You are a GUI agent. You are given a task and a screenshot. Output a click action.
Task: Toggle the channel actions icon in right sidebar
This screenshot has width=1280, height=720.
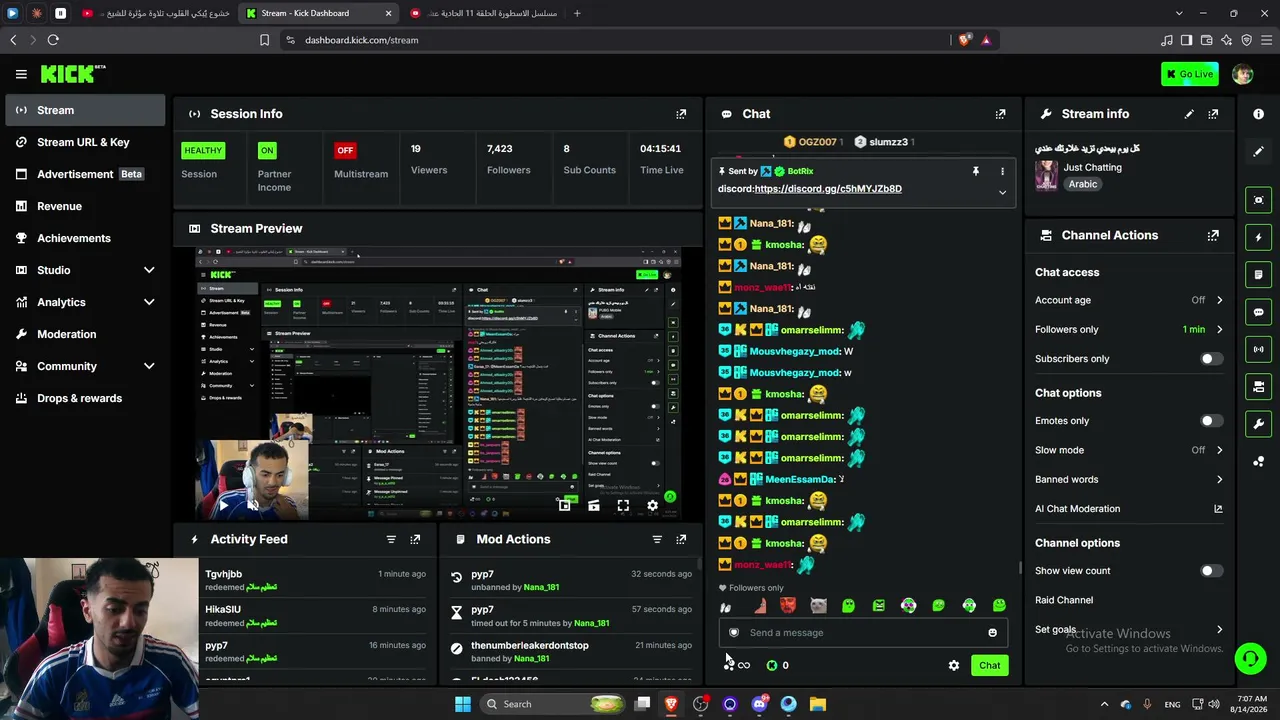click(x=1259, y=386)
